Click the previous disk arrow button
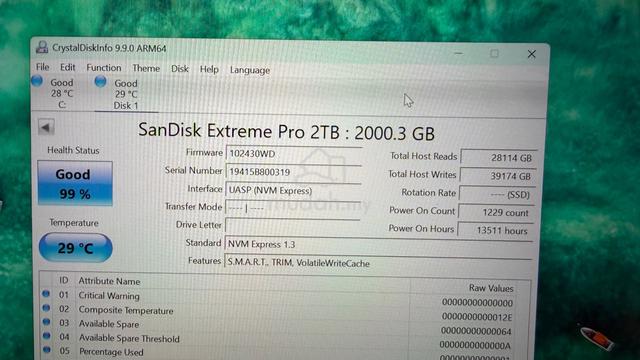This screenshot has width=640, height=360. (x=46, y=127)
